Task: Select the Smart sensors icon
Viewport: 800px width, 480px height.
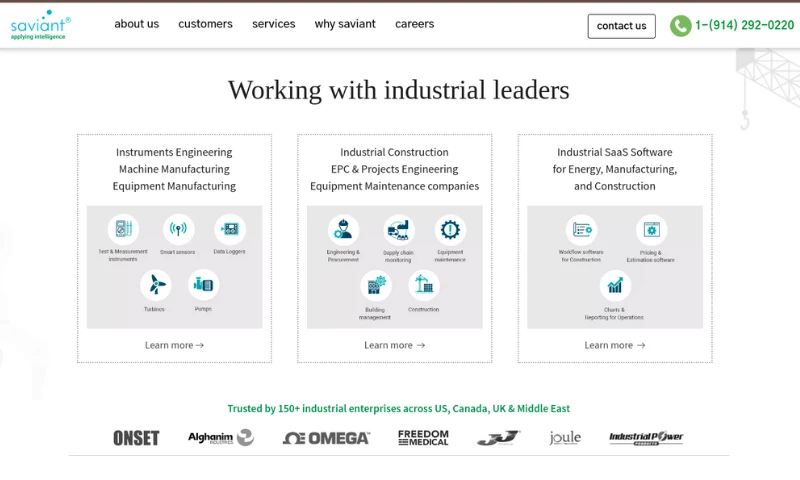Action: click(179, 229)
